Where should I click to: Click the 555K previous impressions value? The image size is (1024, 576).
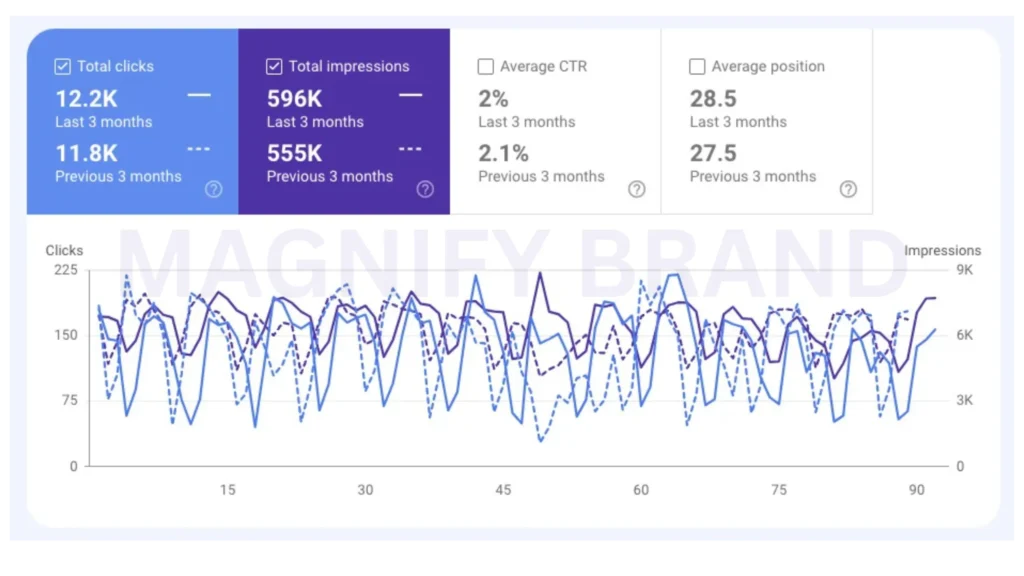click(x=295, y=153)
